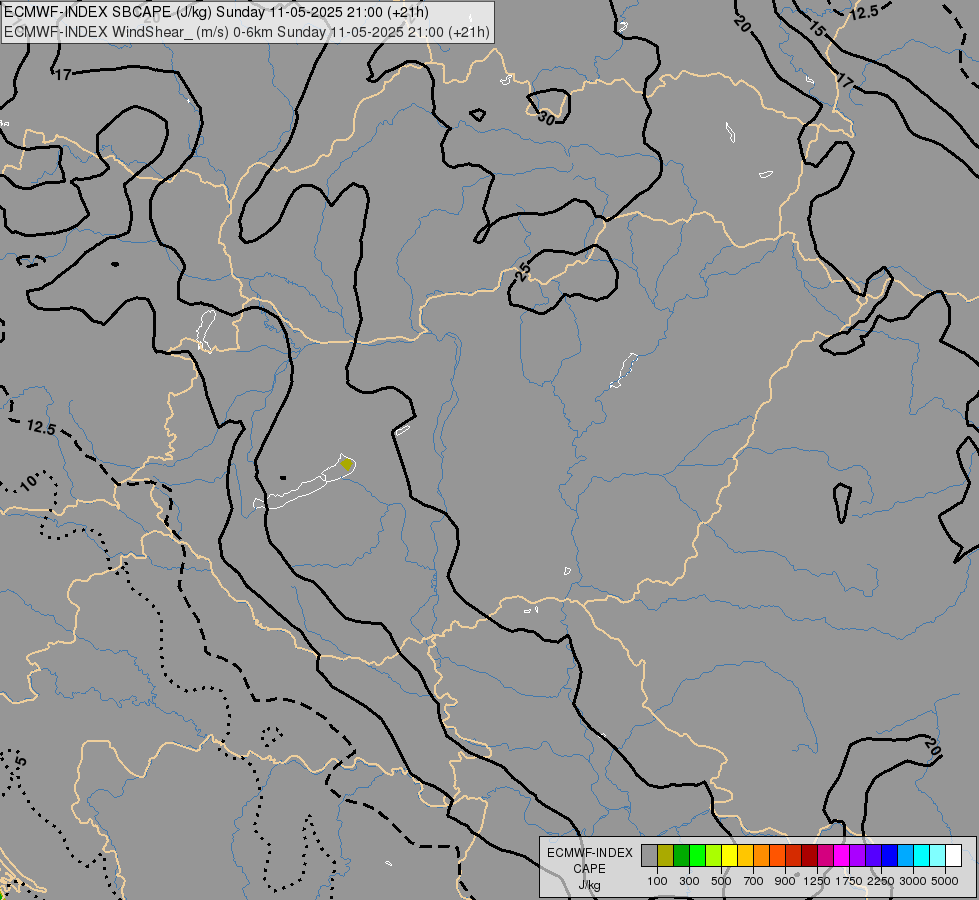Click the contour label 25
The width and height of the screenshot is (979, 900).
[523, 272]
